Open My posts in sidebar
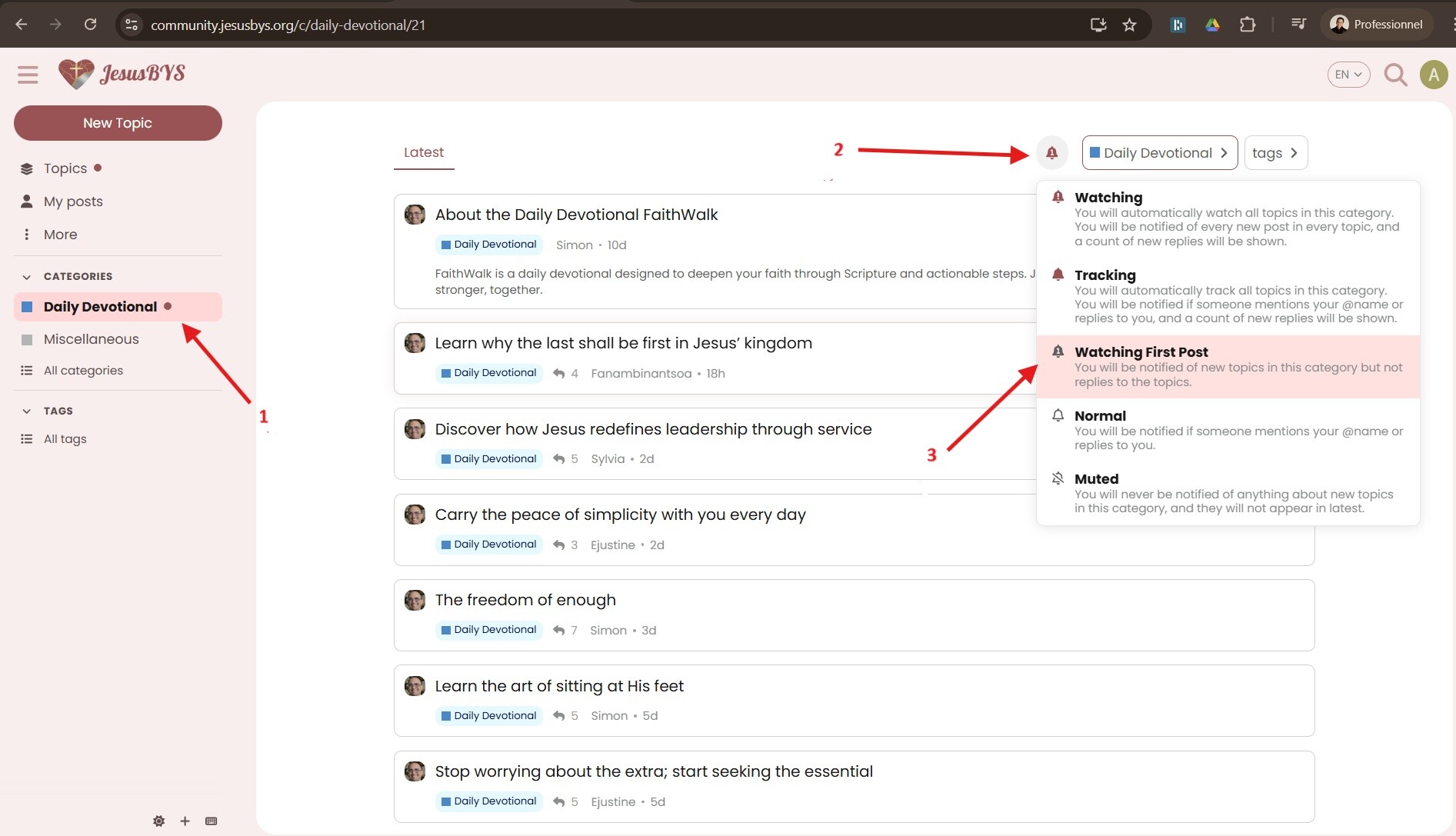1456x836 pixels. [x=73, y=202]
